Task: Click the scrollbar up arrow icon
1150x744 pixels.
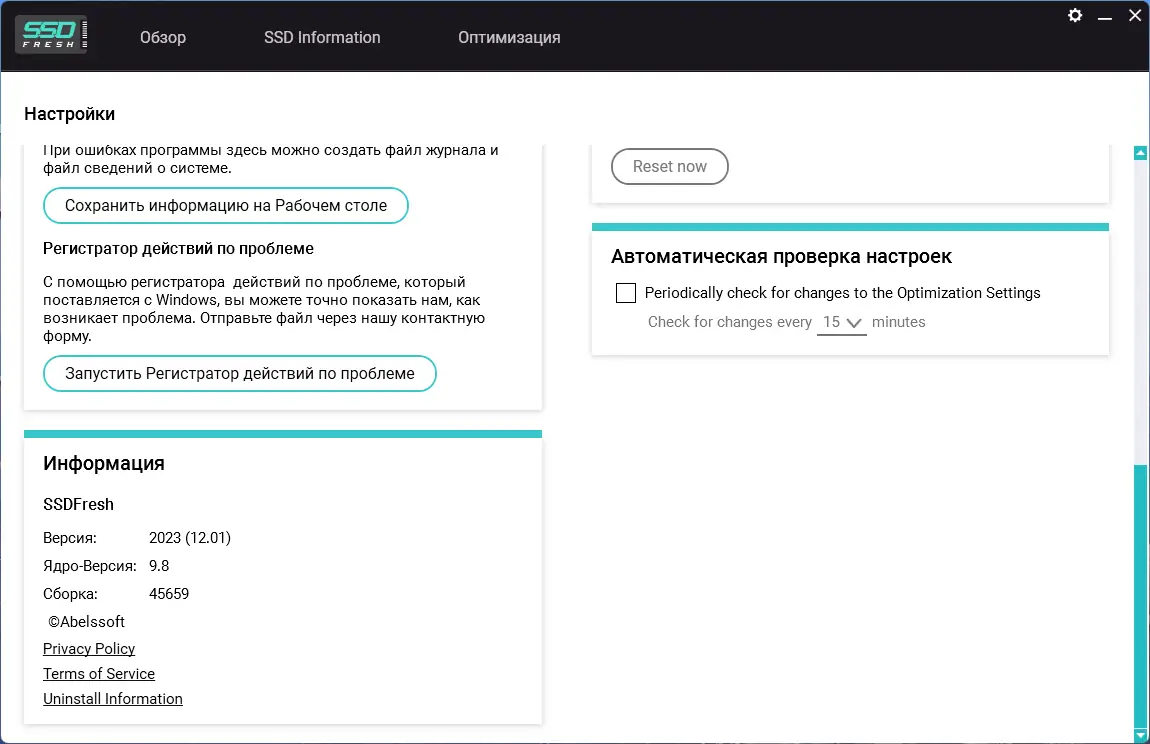Action: (1140, 152)
